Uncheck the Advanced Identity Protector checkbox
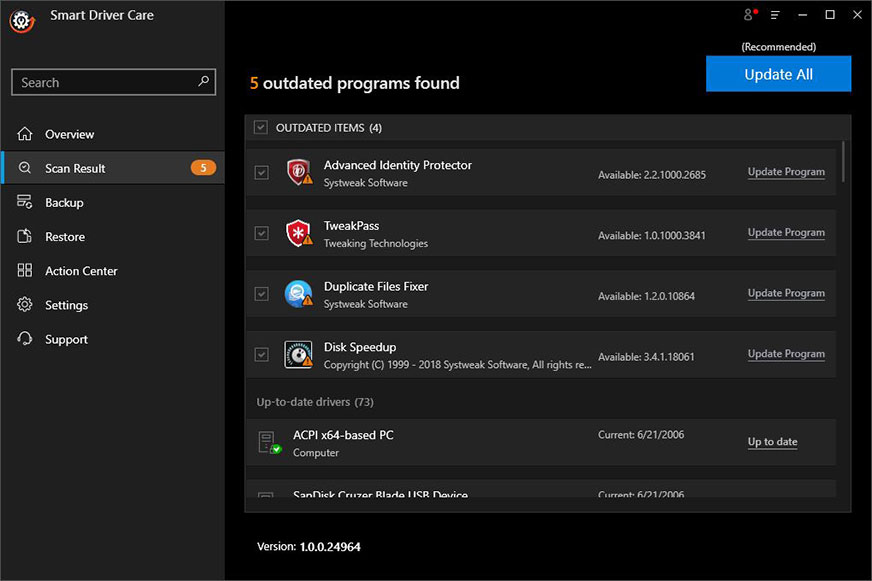Viewport: 872px width, 581px height. click(x=261, y=172)
